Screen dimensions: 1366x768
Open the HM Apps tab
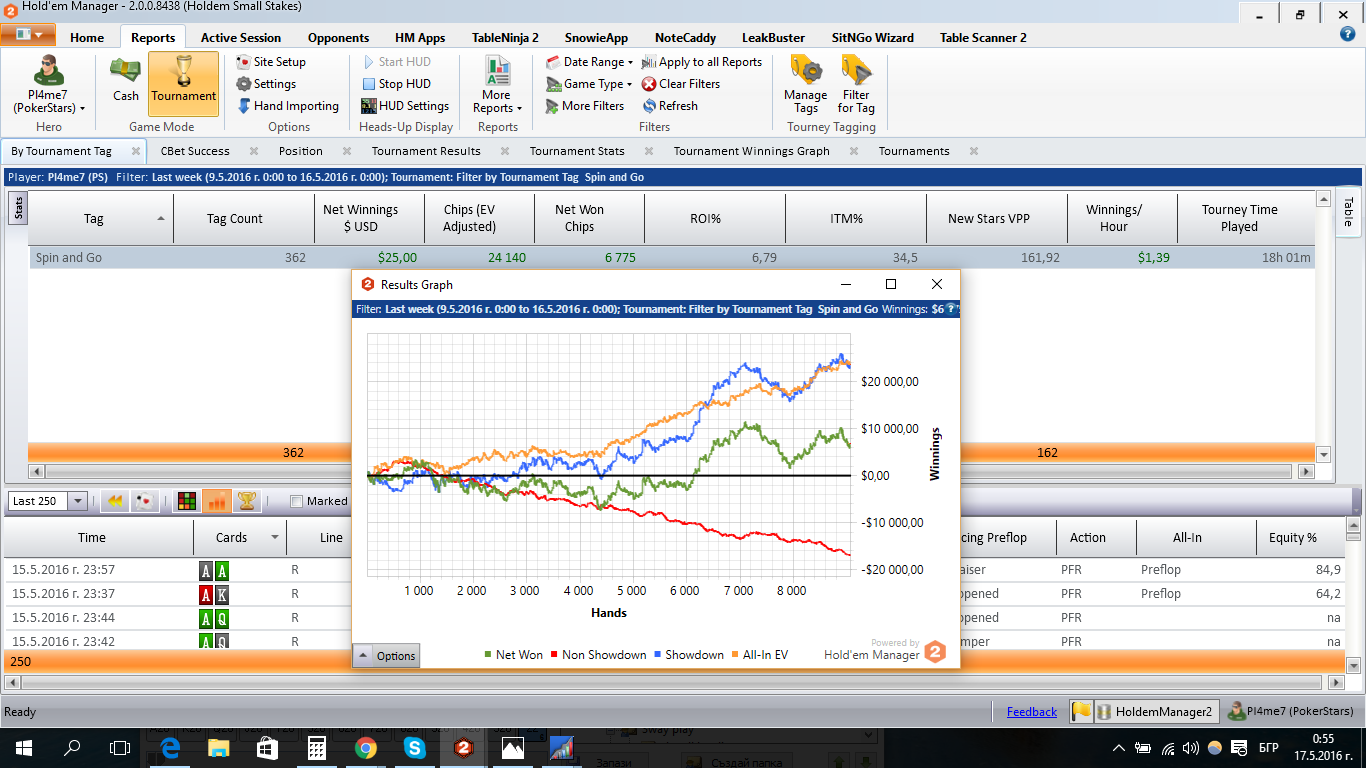point(420,38)
